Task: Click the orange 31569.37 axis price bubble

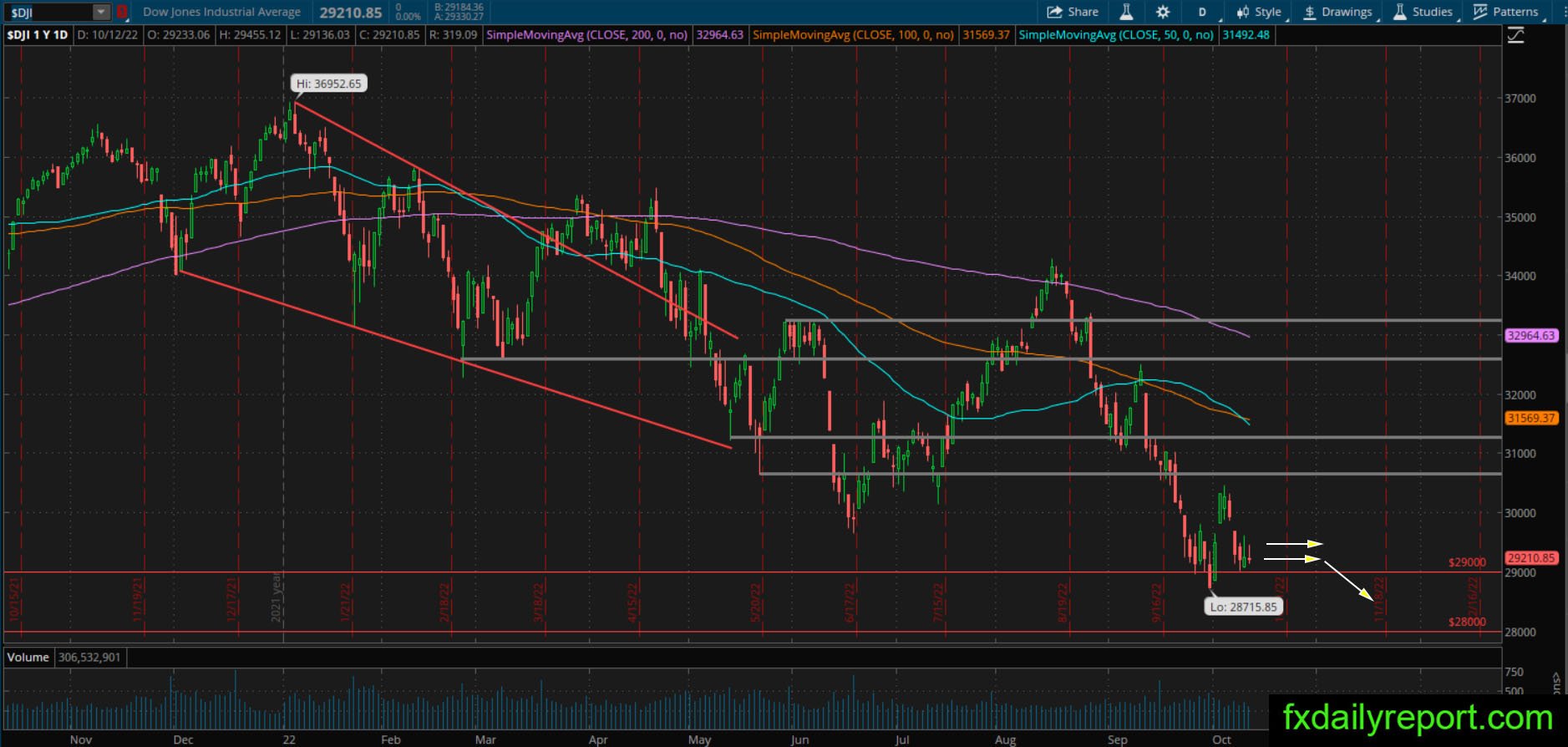Action: point(1531,418)
